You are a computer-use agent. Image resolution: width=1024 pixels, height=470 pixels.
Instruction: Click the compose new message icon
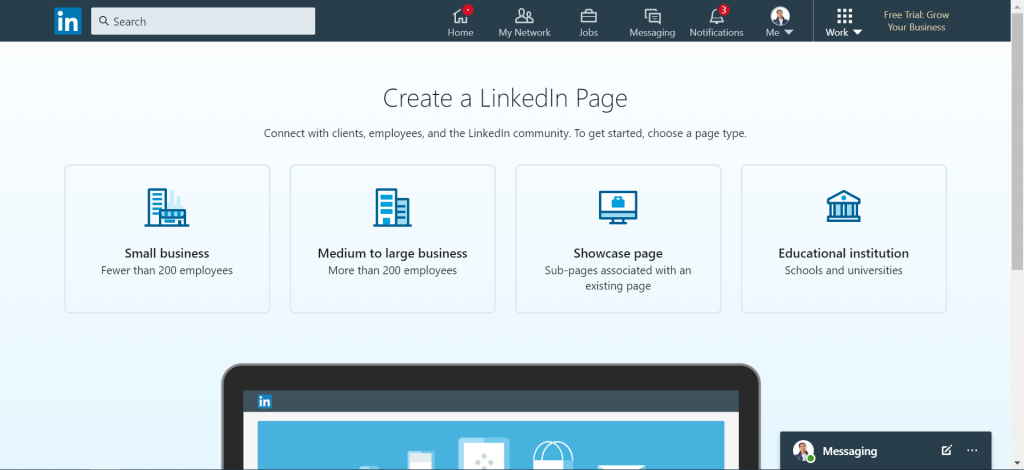point(946,451)
